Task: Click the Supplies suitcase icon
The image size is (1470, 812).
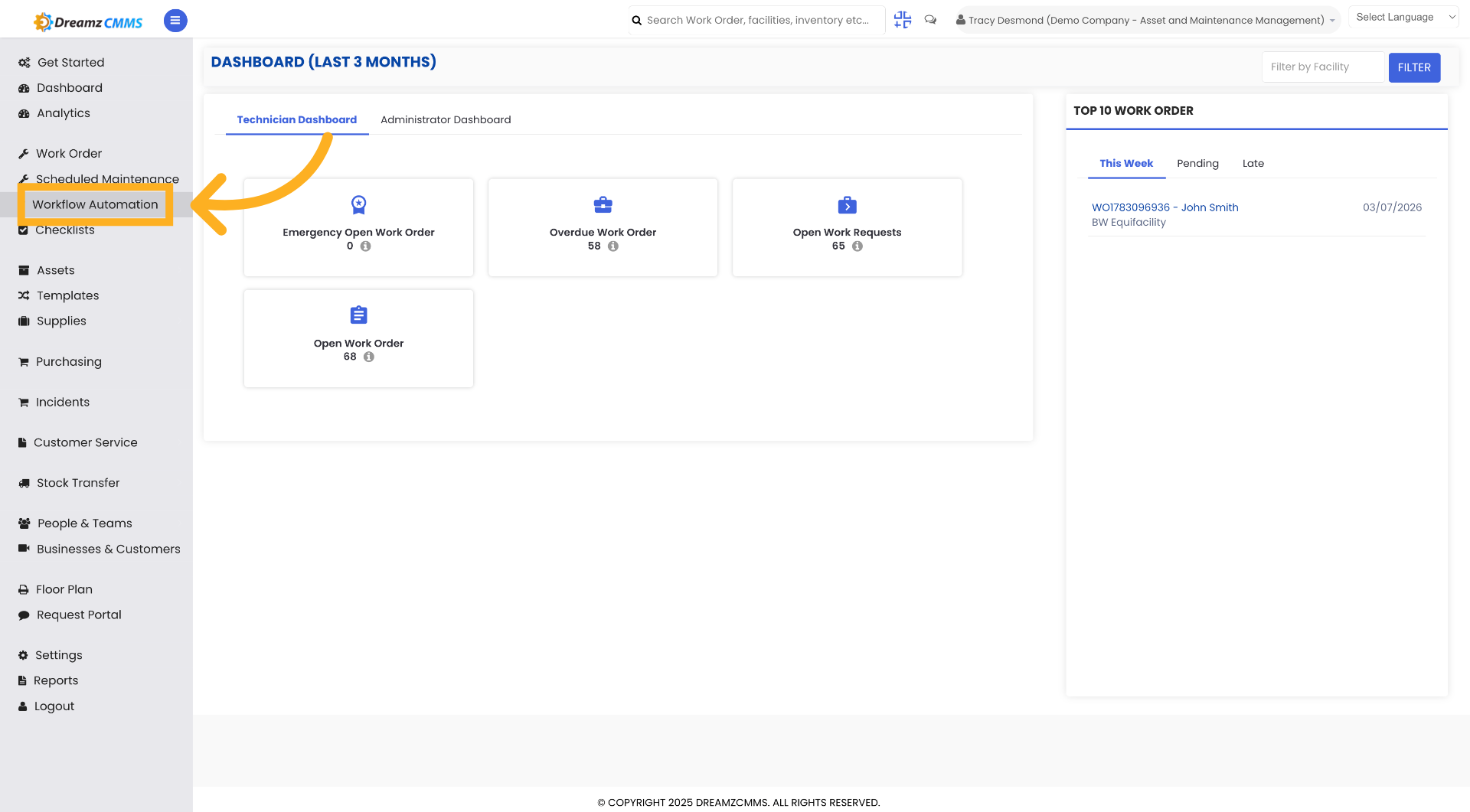Action: (x=24, y=321)
